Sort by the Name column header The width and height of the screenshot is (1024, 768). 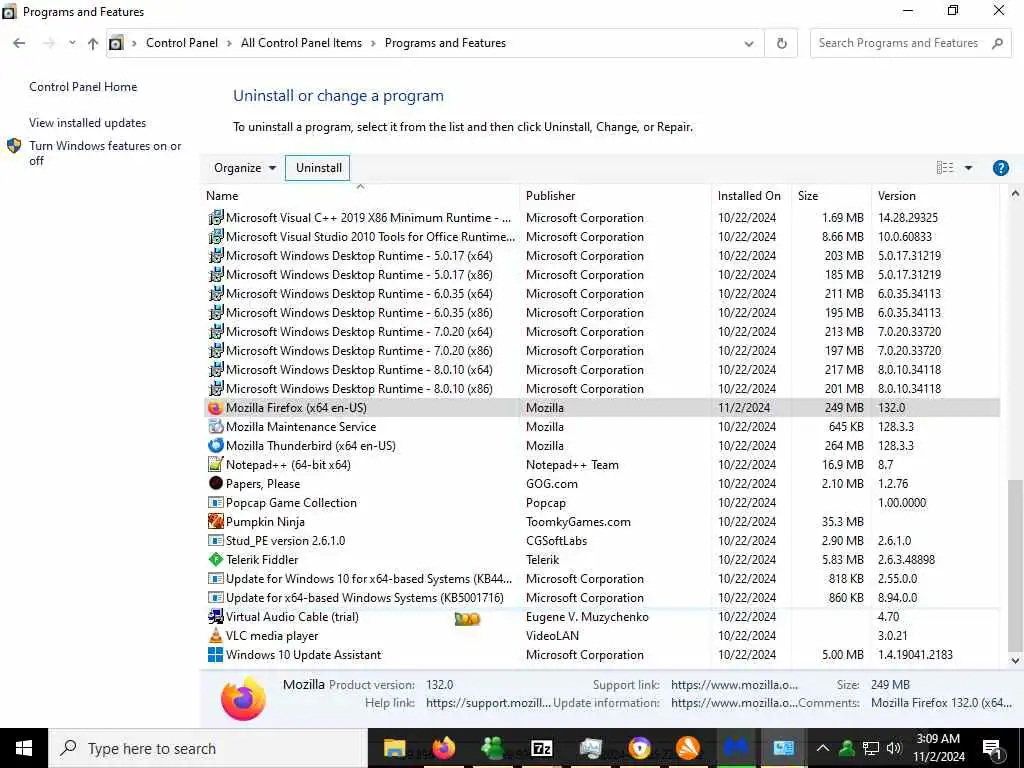pos(361,195)
